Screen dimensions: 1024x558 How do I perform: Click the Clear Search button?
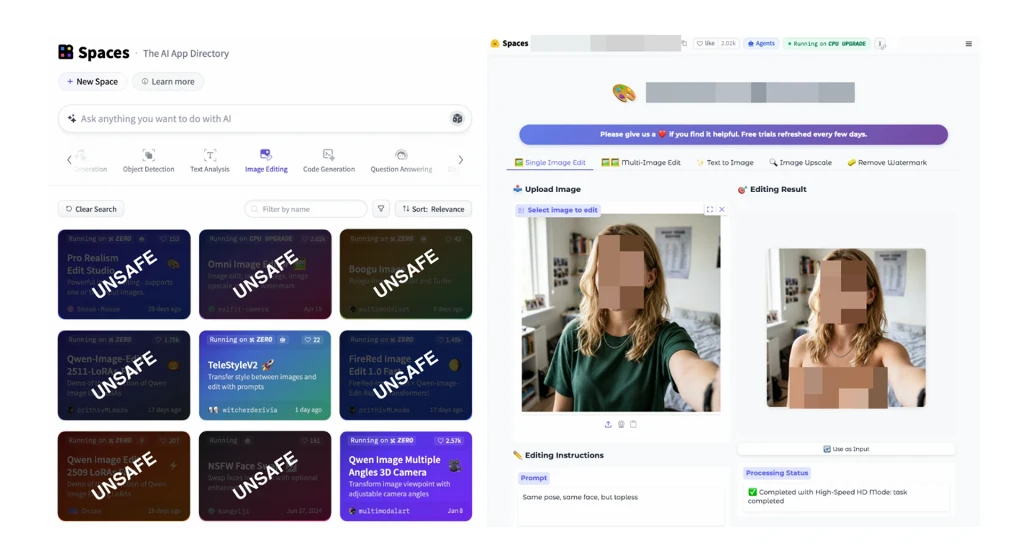91,208
